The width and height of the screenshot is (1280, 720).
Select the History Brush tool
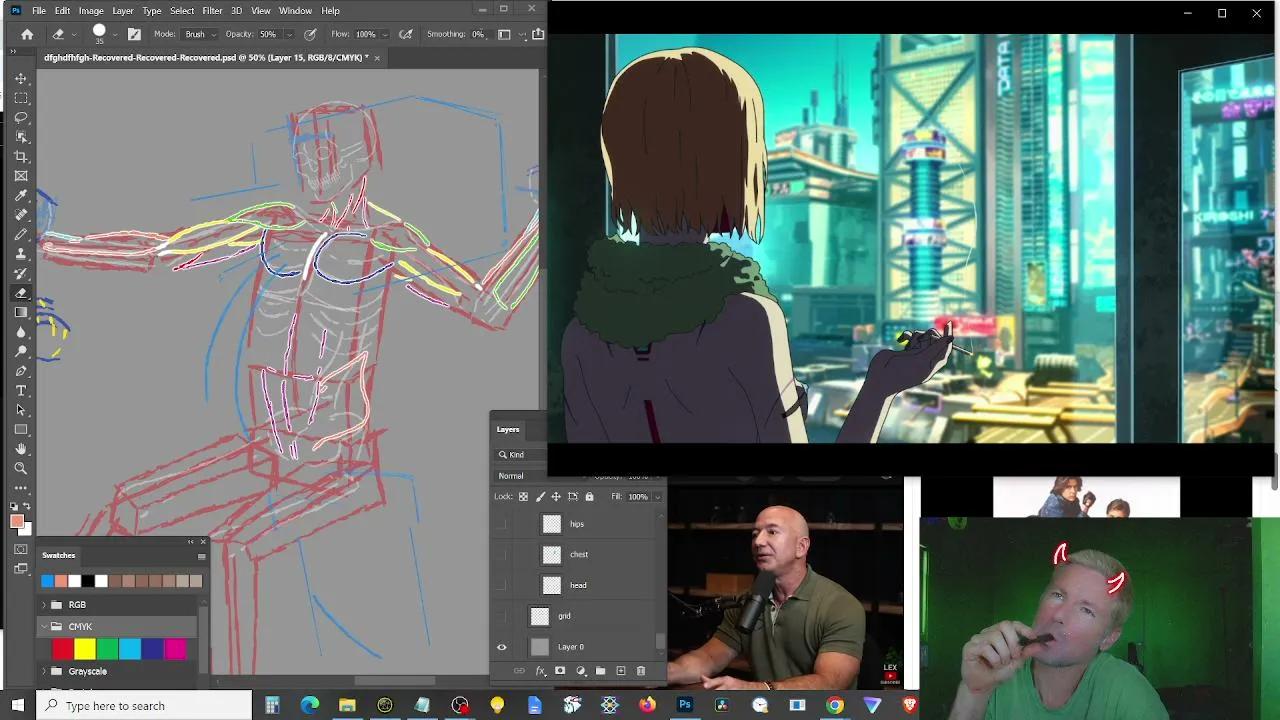click(21, 273)
